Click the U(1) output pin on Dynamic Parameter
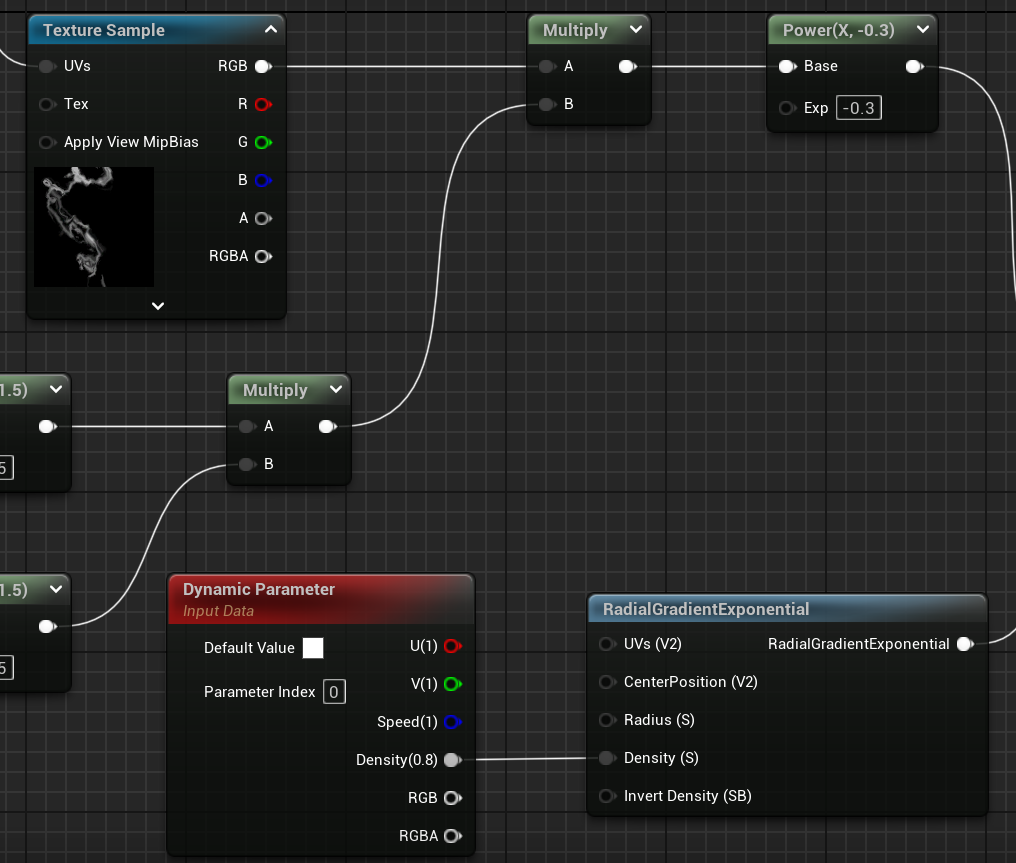The height and width of the screenshot is (863, 1016). (451, 646)
